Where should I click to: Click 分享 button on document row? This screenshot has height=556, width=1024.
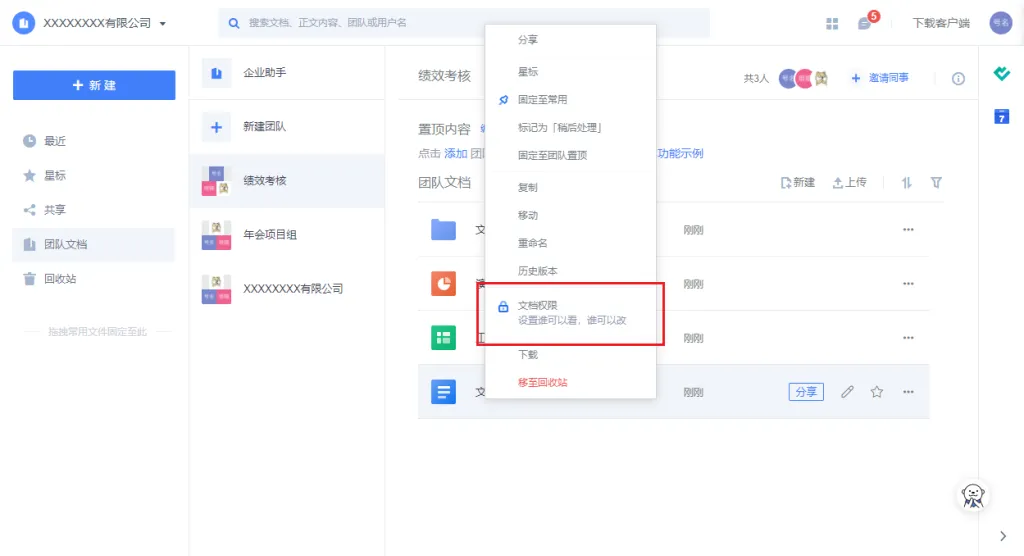pyautogui.click(x=806, y=392)
